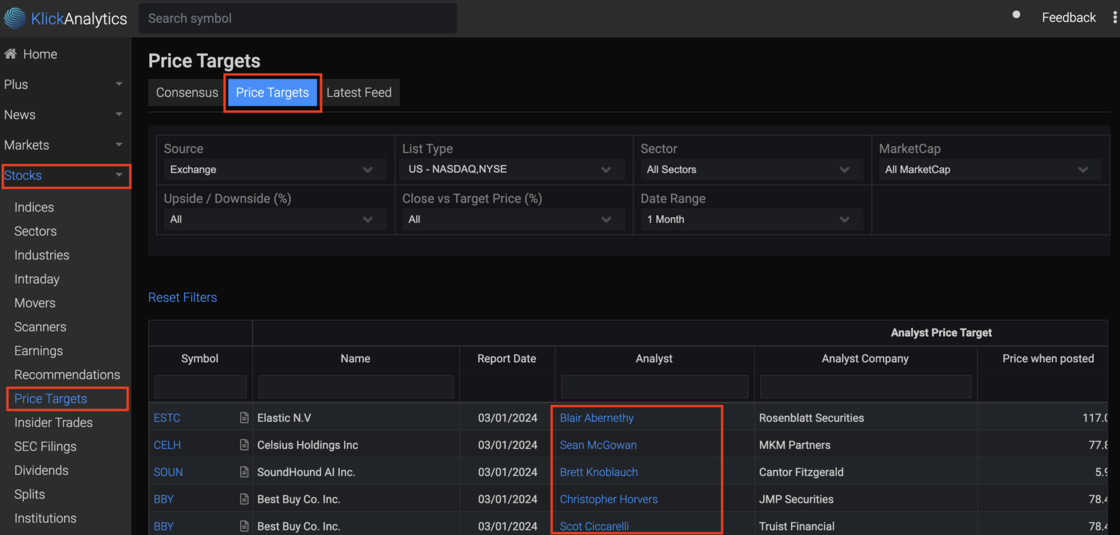The height and width of the screenshot is (535, 1120).
Task: Click the Analyst Company filter box
Action: pyautogui.click(x=866, y=386)
